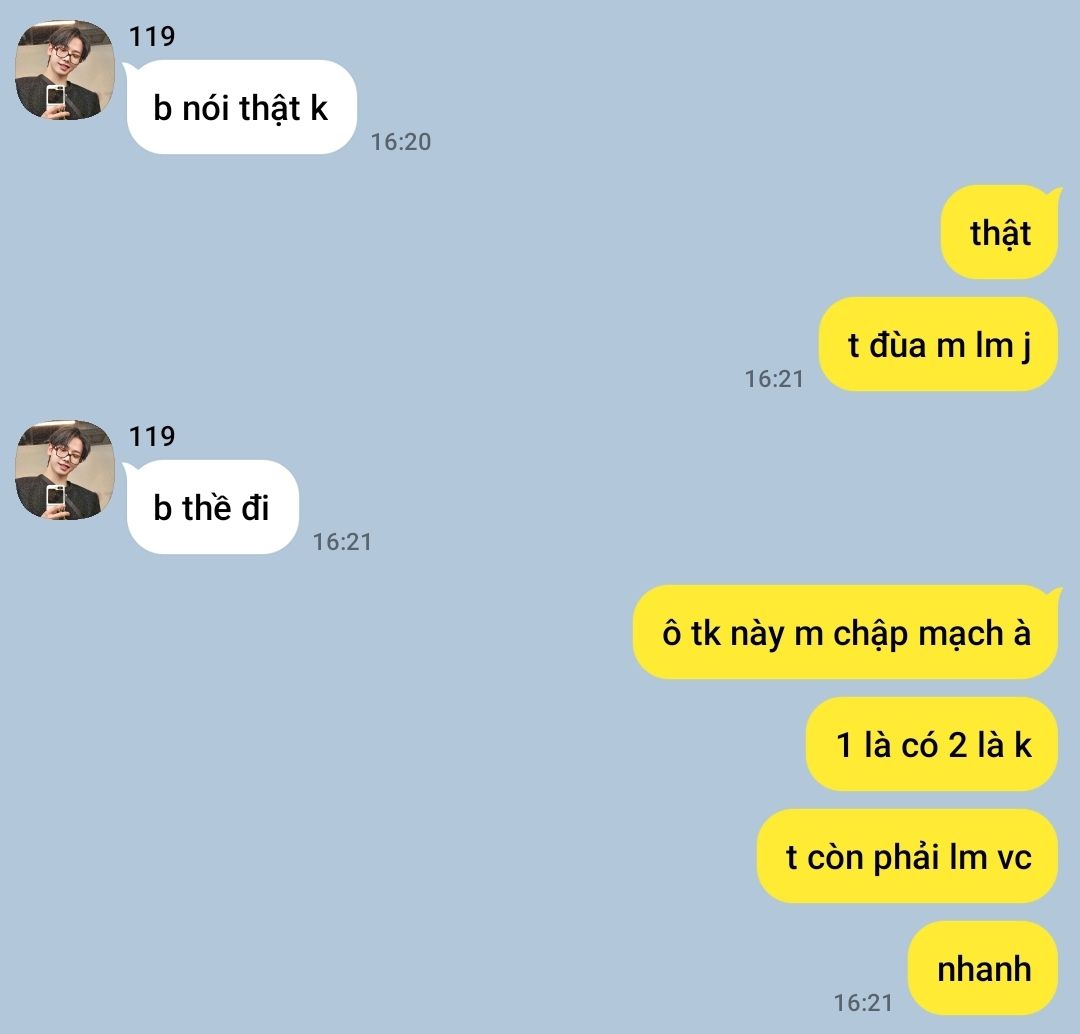The width and height of the screenshot is (1080, 1034).
Task: Click the 16:21 timestamp beside 't đùa m lm j'
Action: coord(774,379)
